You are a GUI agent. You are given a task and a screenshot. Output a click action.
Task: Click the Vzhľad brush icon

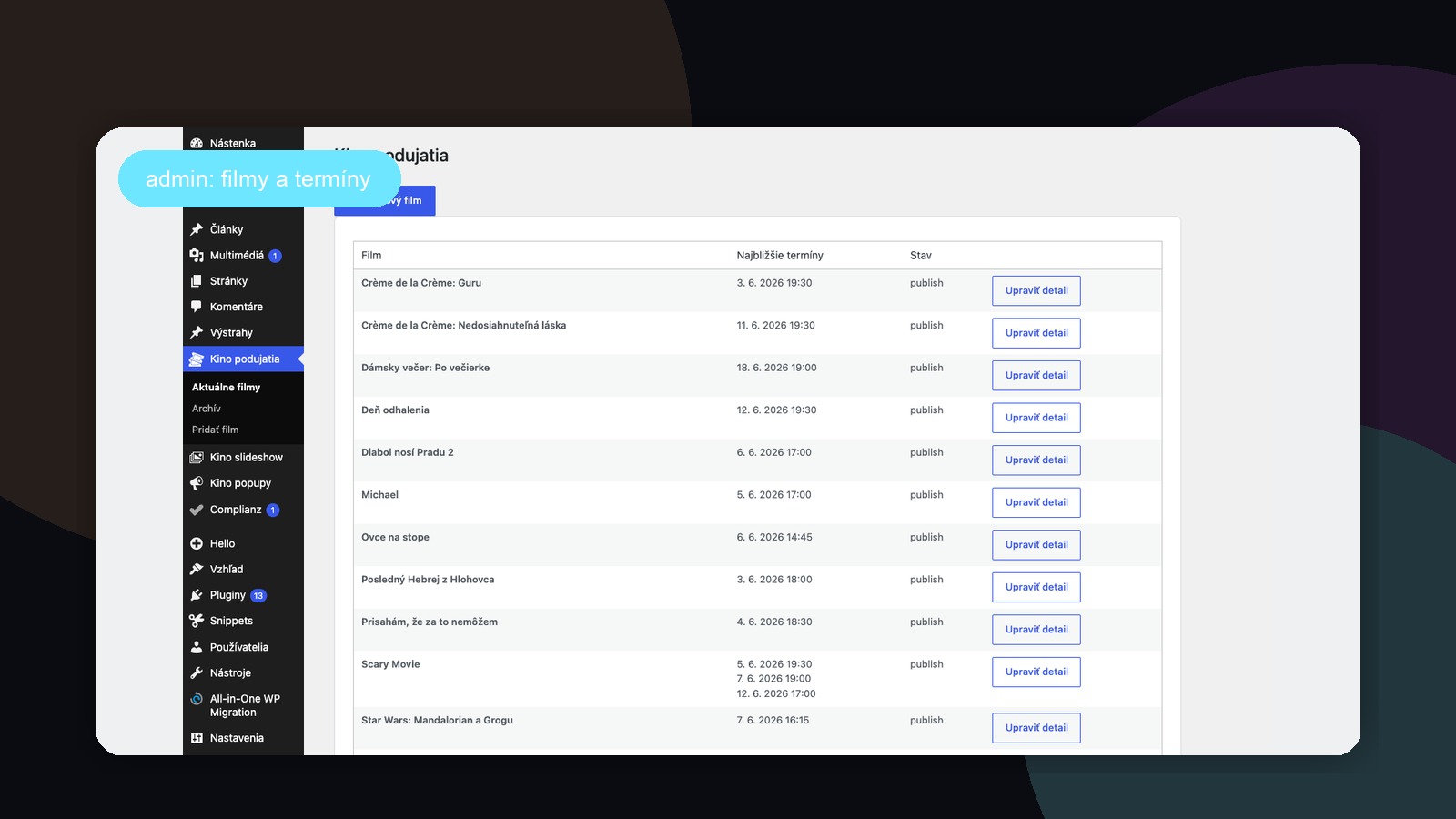click(x=197, y=570)
